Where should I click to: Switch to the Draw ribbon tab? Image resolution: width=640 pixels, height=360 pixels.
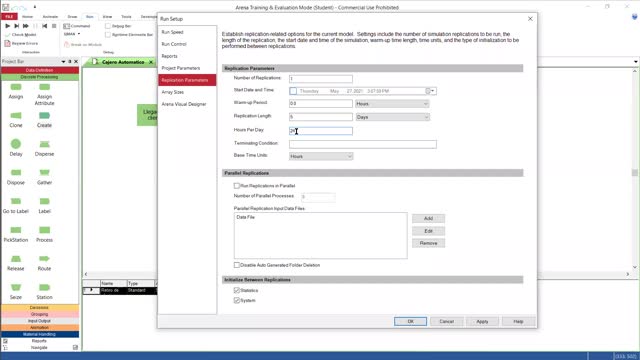pos(72,17)
